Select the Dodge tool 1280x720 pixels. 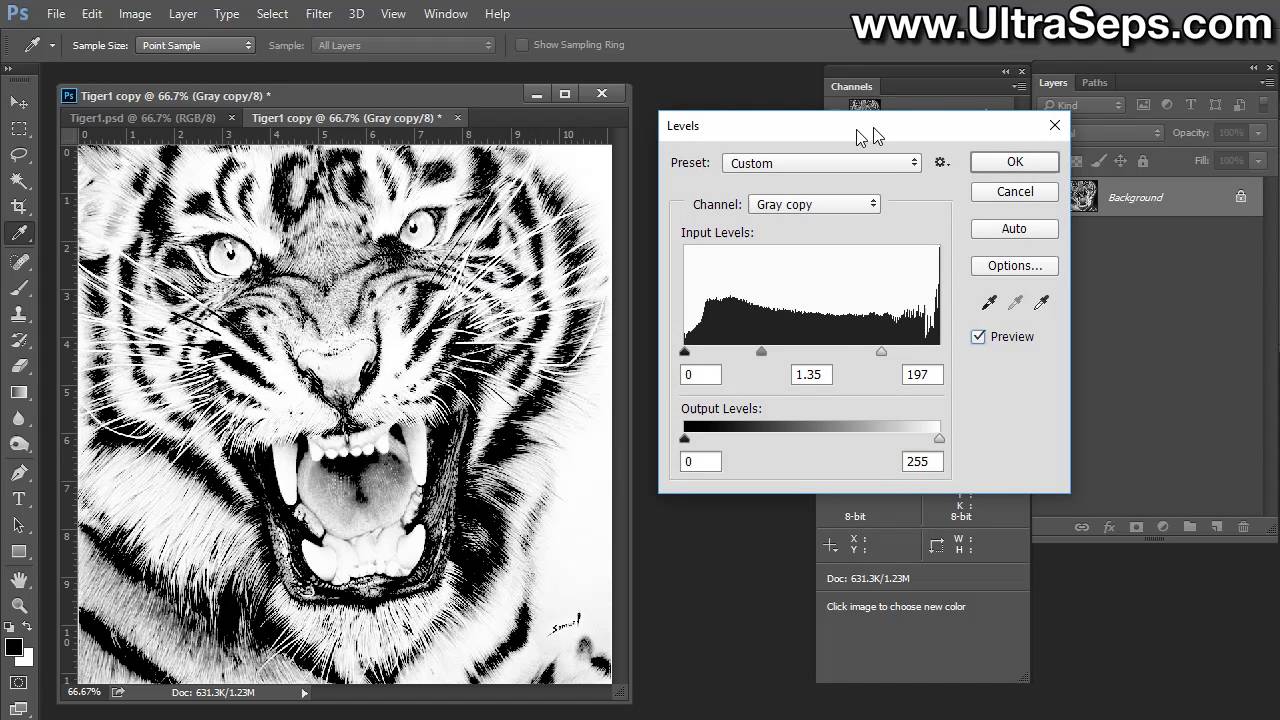click(x=19, y=444)
